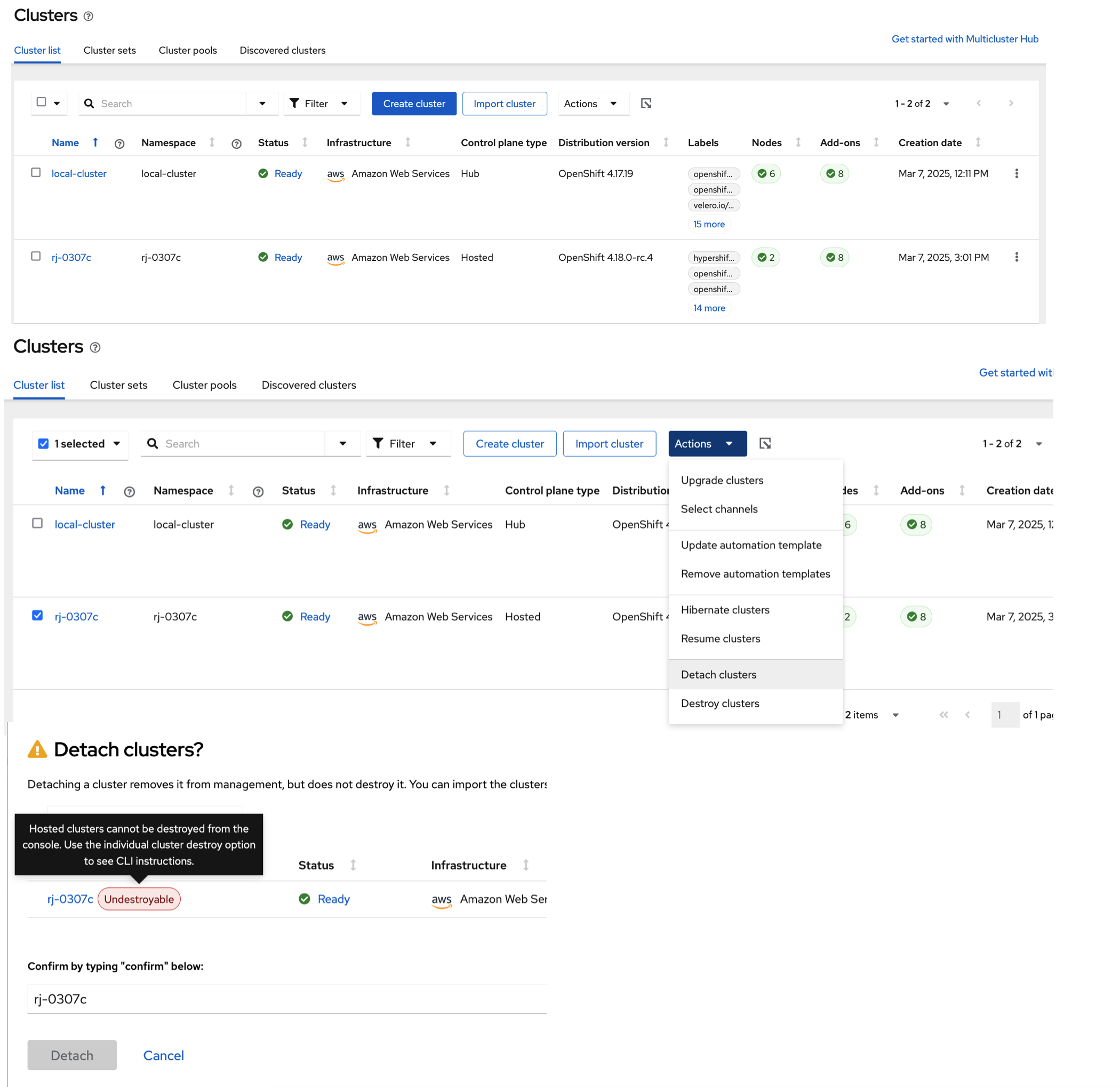1120x1087 pixels.
Task: Expand '15 more' labels for local-cluster
Action: tap(709, 224)
